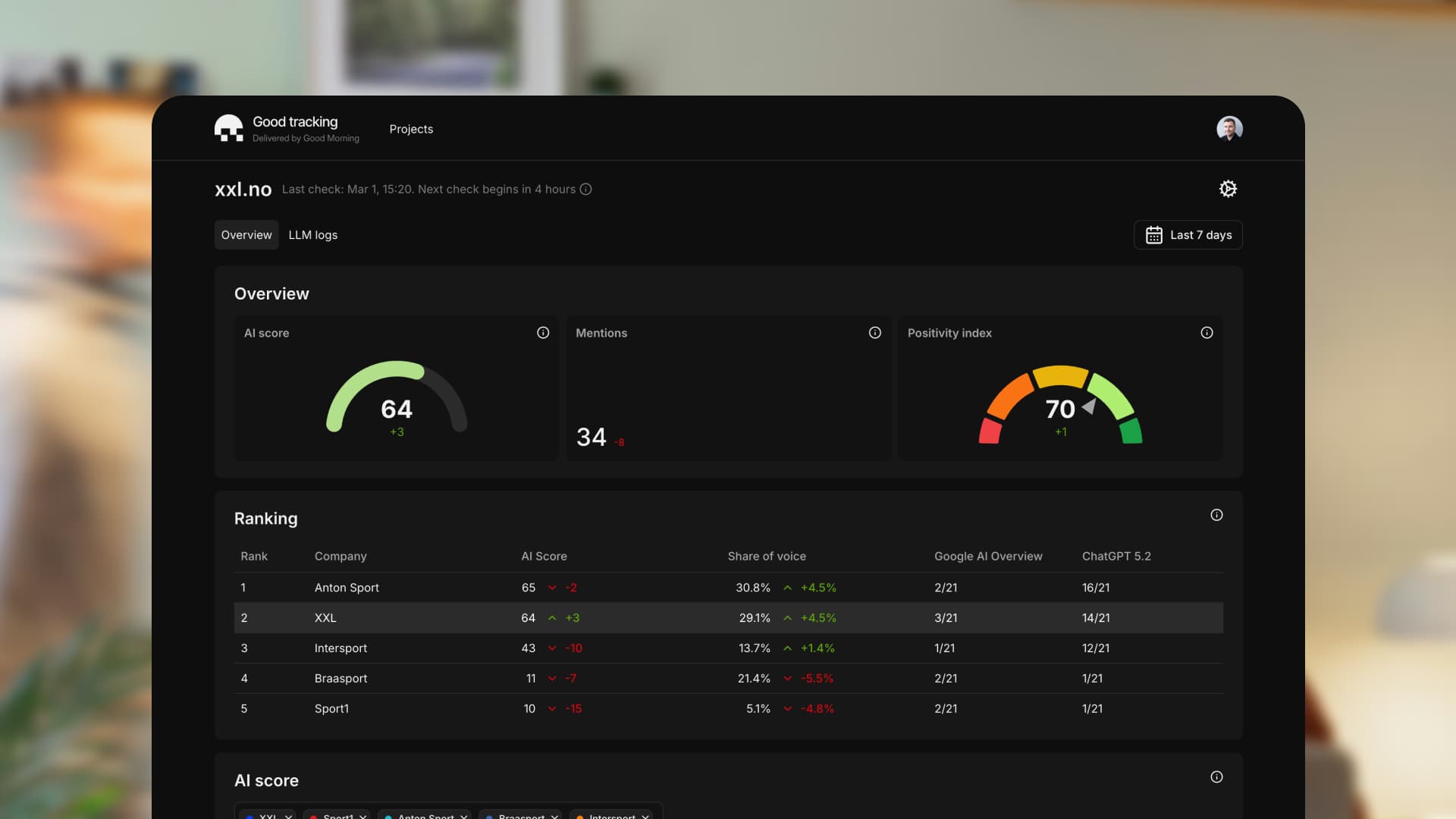Click the Good tracking logo

point(228,128)
